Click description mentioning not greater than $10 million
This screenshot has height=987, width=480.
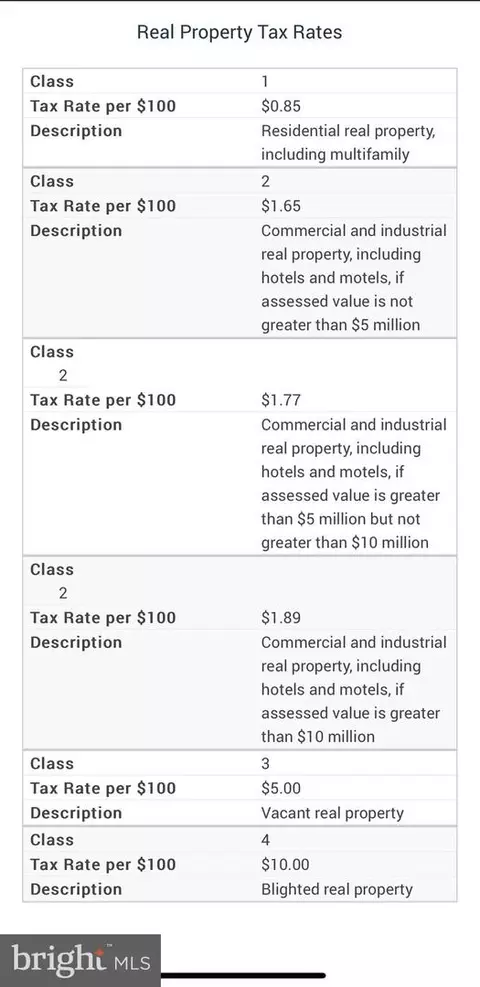(354, 483)
